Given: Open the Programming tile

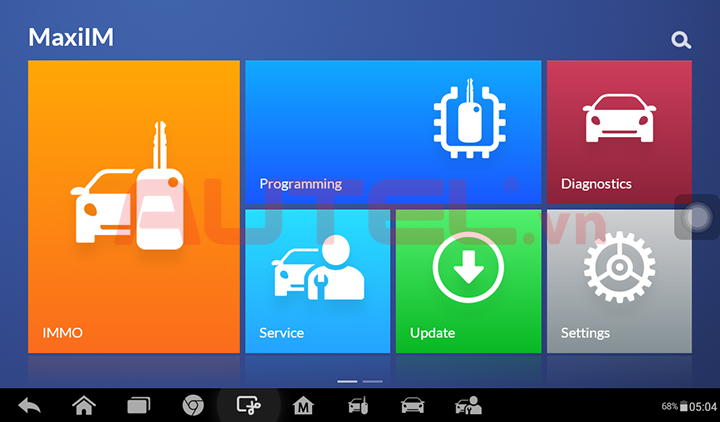Looking at the screenshot, I should pyautogui.click(x=393, y=132).
